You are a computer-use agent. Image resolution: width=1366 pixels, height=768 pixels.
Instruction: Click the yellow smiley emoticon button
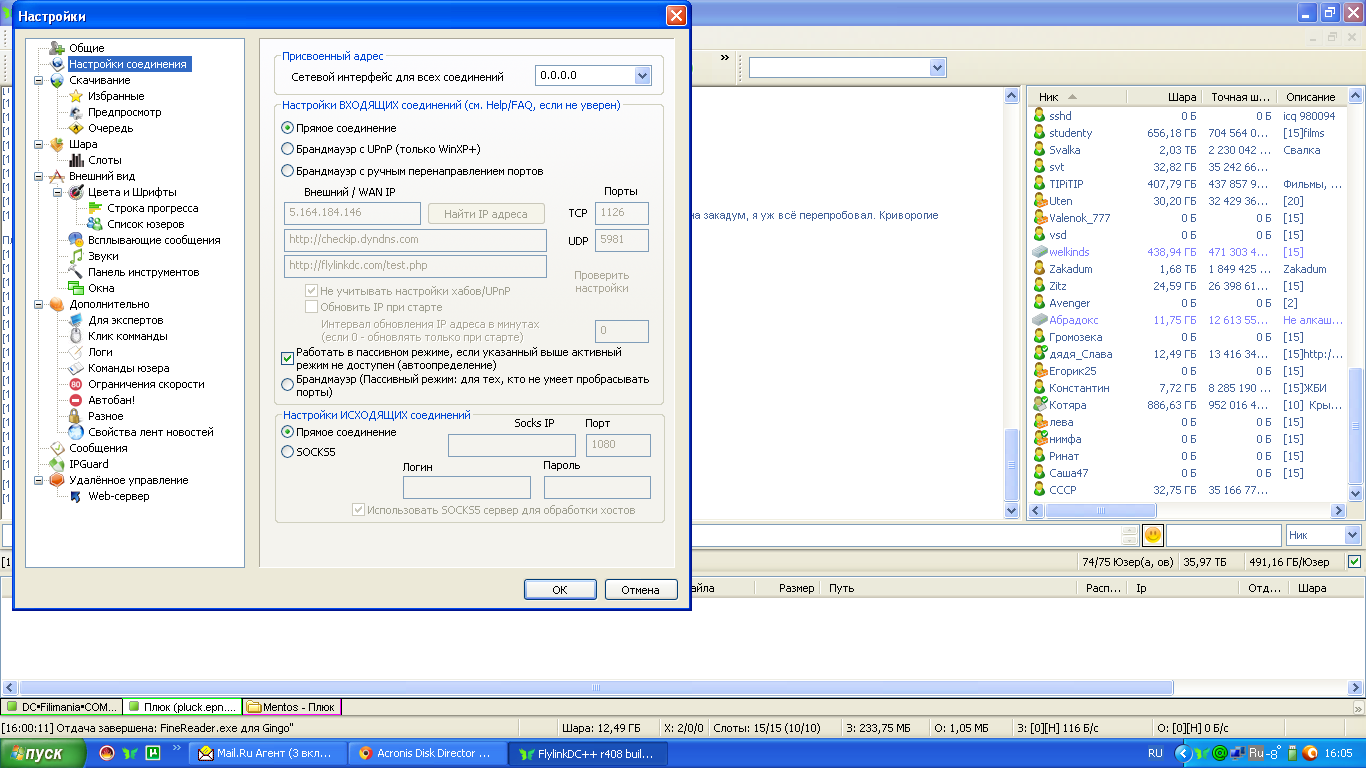[x=1153, y=535]
